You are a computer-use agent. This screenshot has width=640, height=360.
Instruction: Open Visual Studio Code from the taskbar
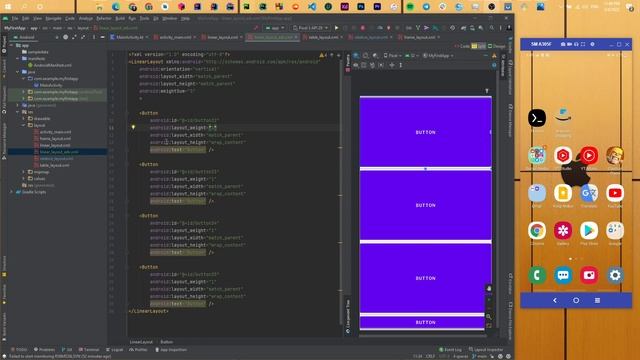tap(312, 7)
